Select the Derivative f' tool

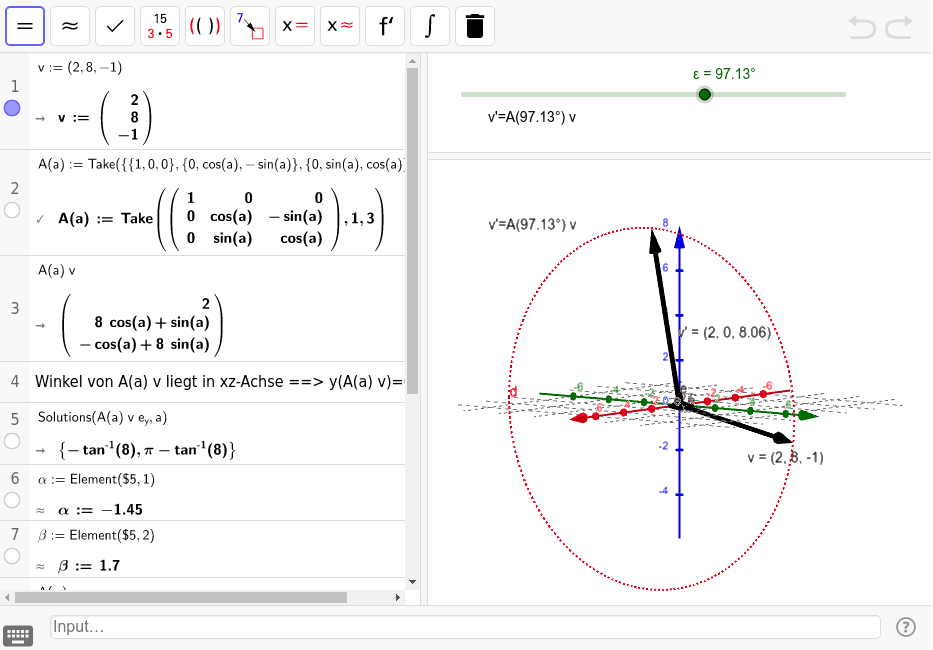385,26
